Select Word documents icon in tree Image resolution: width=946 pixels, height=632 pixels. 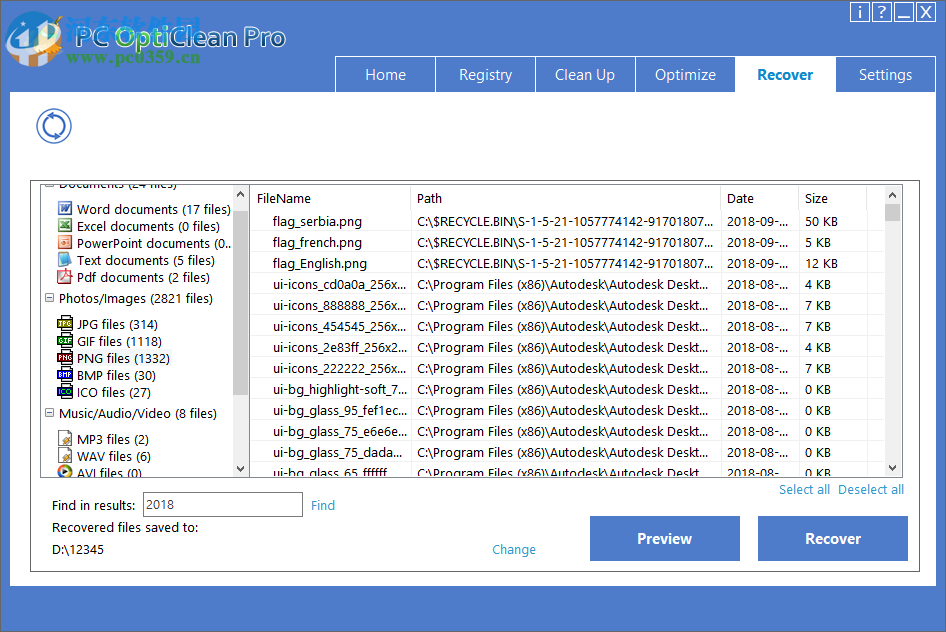click(65, 209)
